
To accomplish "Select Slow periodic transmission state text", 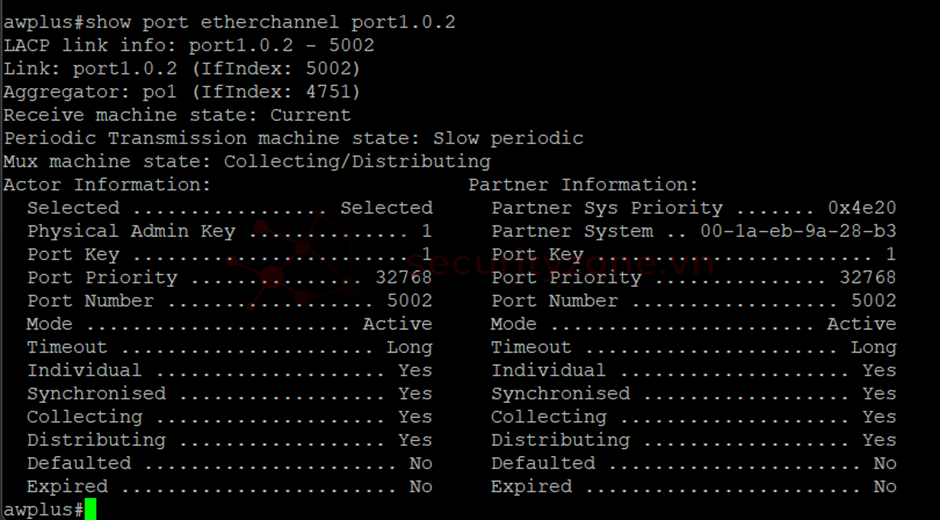I will tap(508, 139).
